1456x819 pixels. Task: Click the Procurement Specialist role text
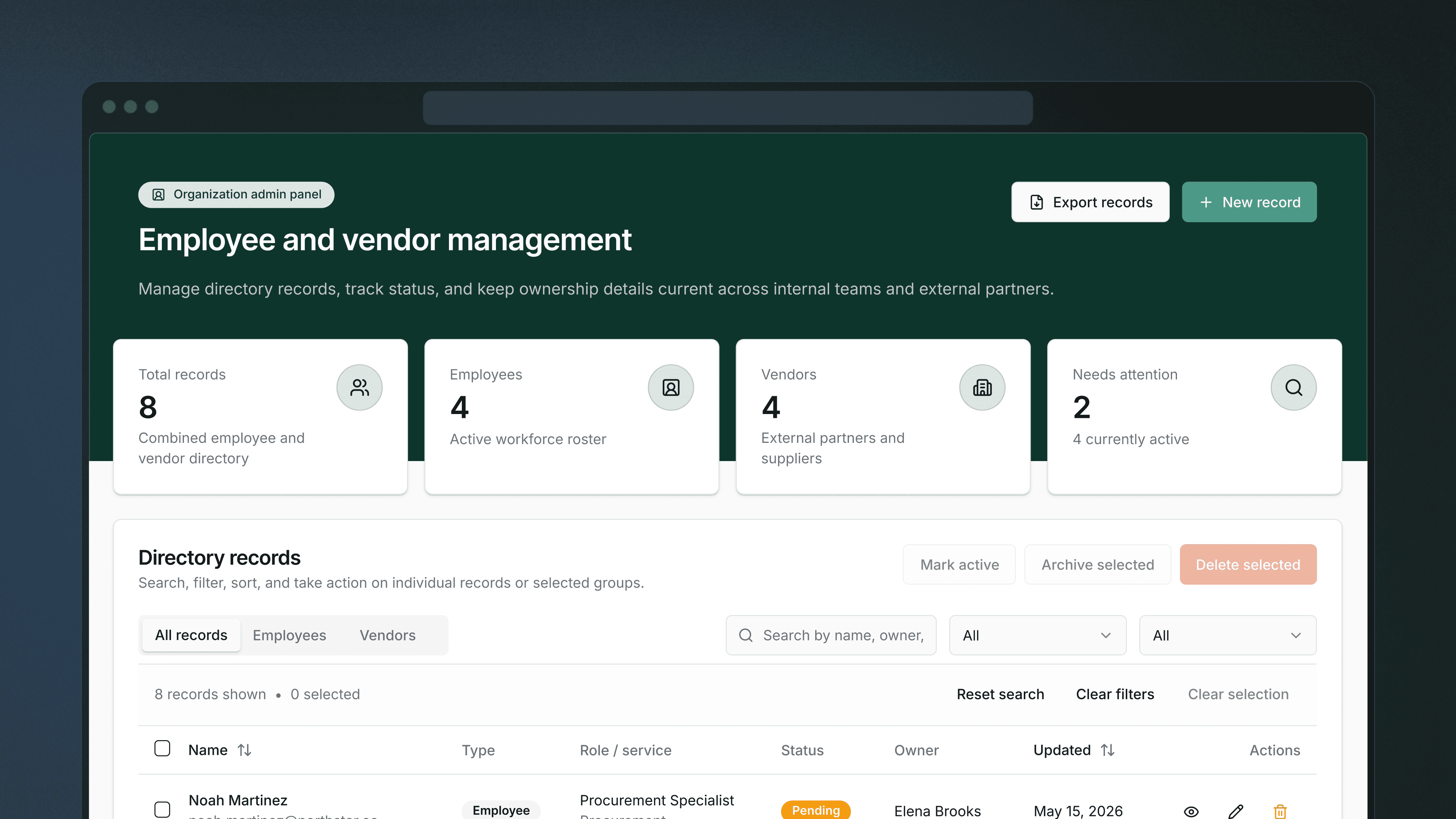(x=657, y=800)
